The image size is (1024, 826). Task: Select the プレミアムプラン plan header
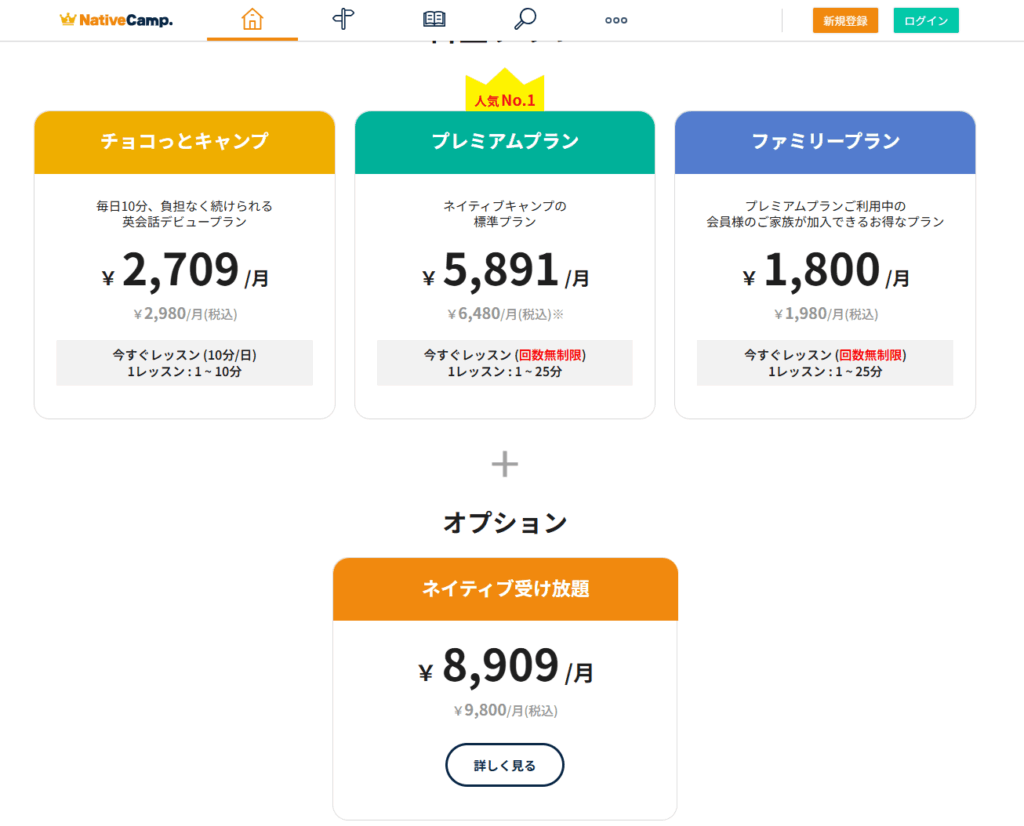pyautogui.click(x=504, y=142)
